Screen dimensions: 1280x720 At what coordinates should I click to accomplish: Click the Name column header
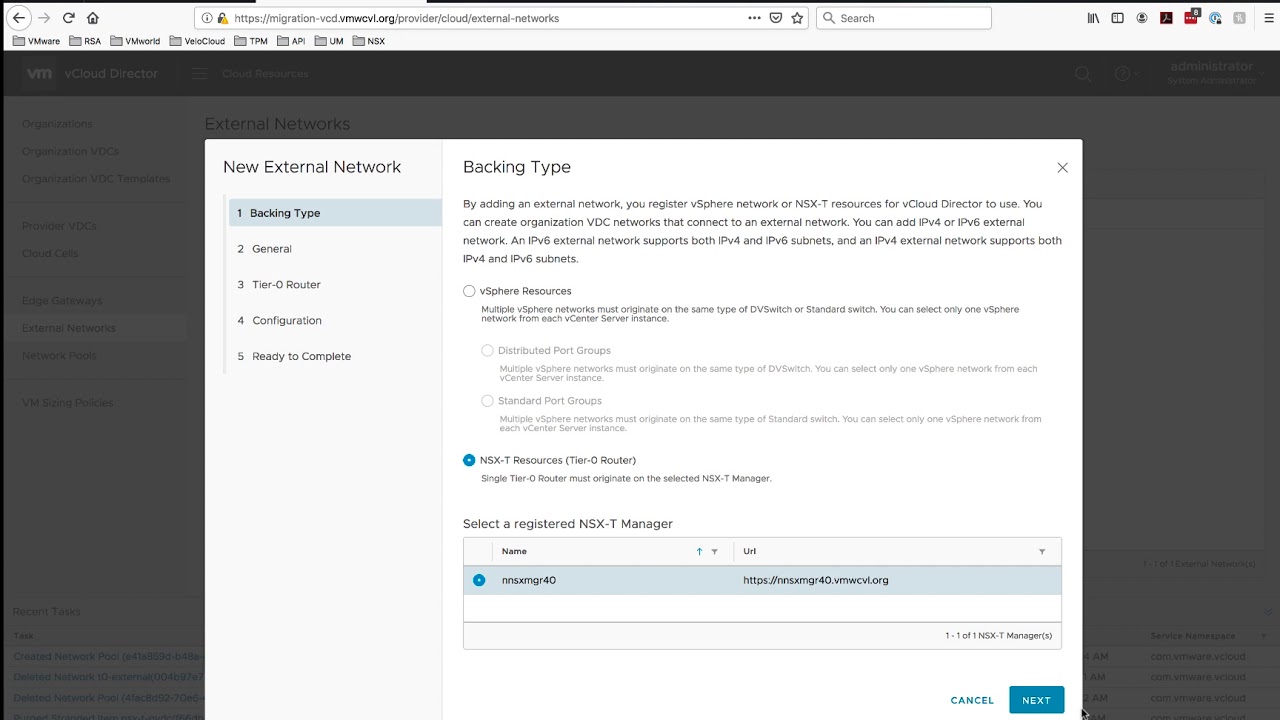[514, 551]
